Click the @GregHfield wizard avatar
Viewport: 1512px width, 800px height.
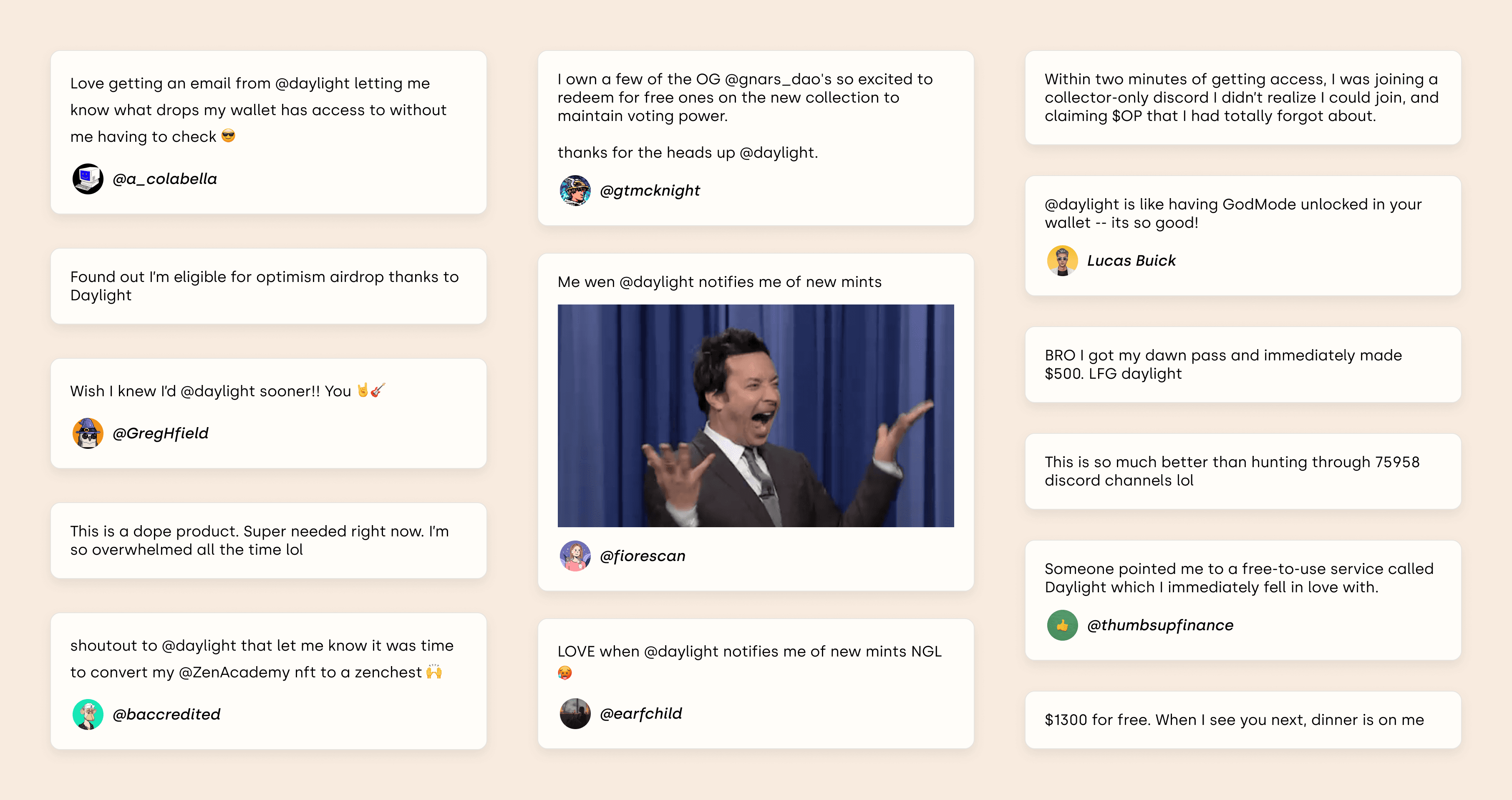[x=88, y=433]
